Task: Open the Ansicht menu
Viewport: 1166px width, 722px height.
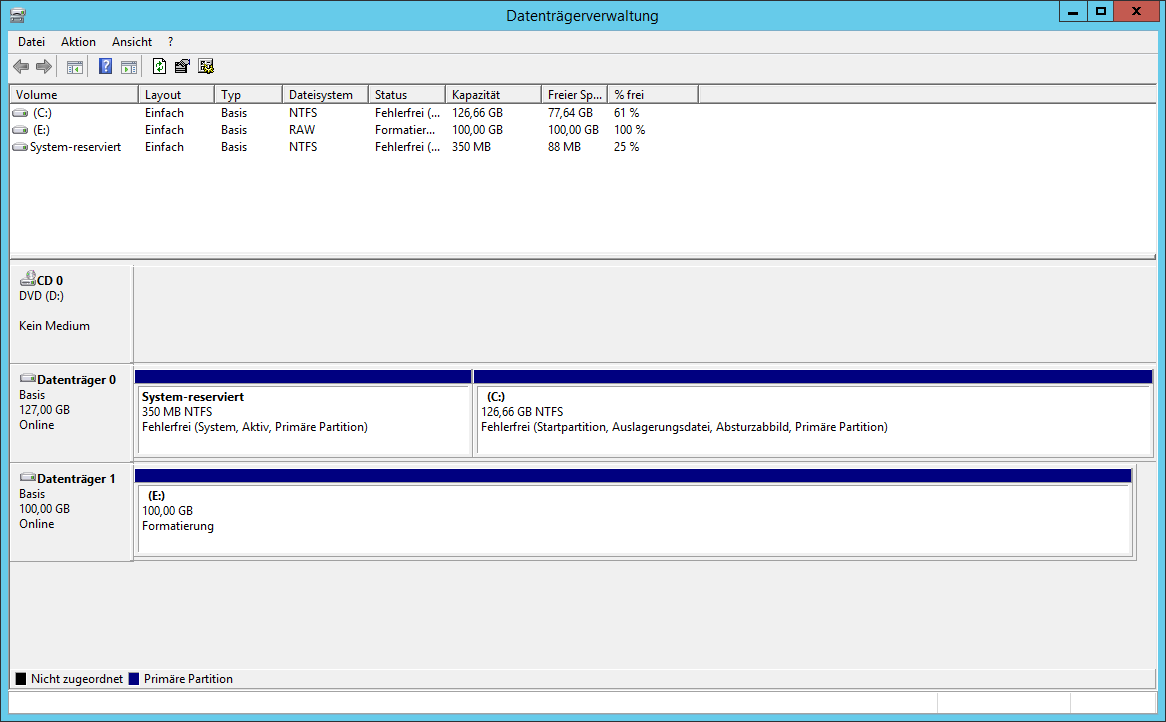Action: (132, 42)
